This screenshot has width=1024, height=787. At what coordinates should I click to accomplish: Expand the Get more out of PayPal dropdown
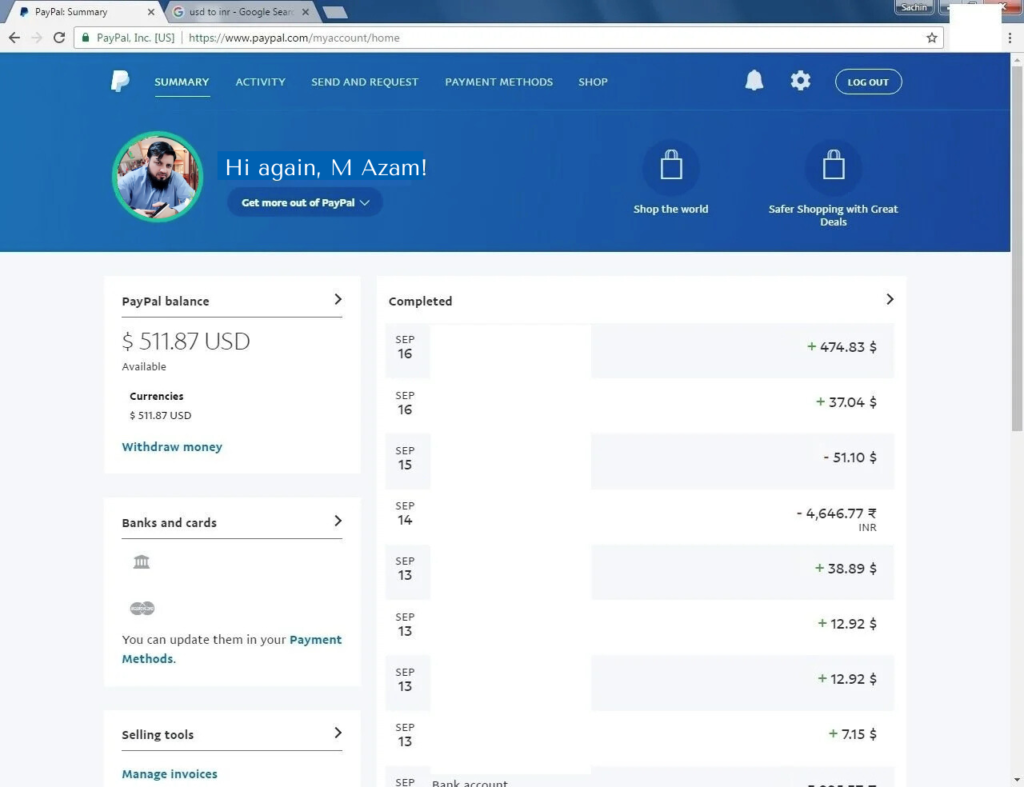click(305, 202)
